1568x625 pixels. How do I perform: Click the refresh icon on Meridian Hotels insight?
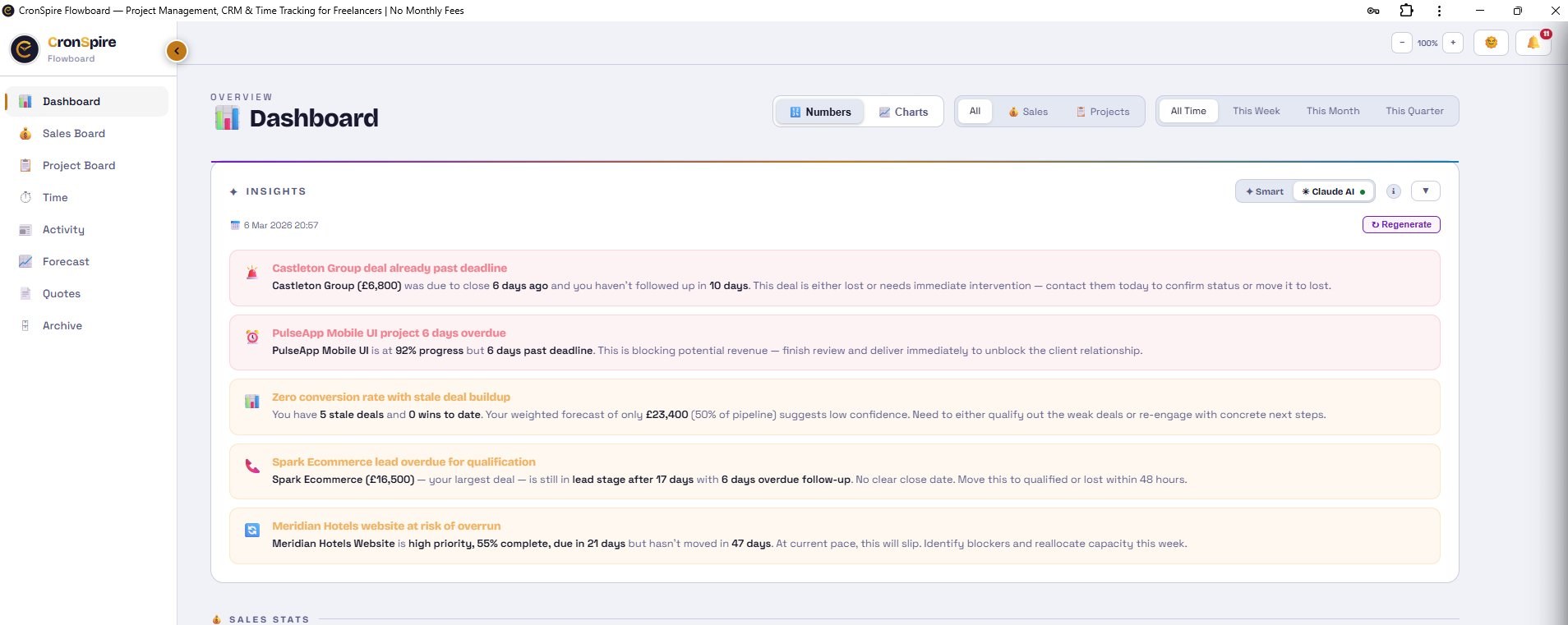click(252, 531)
